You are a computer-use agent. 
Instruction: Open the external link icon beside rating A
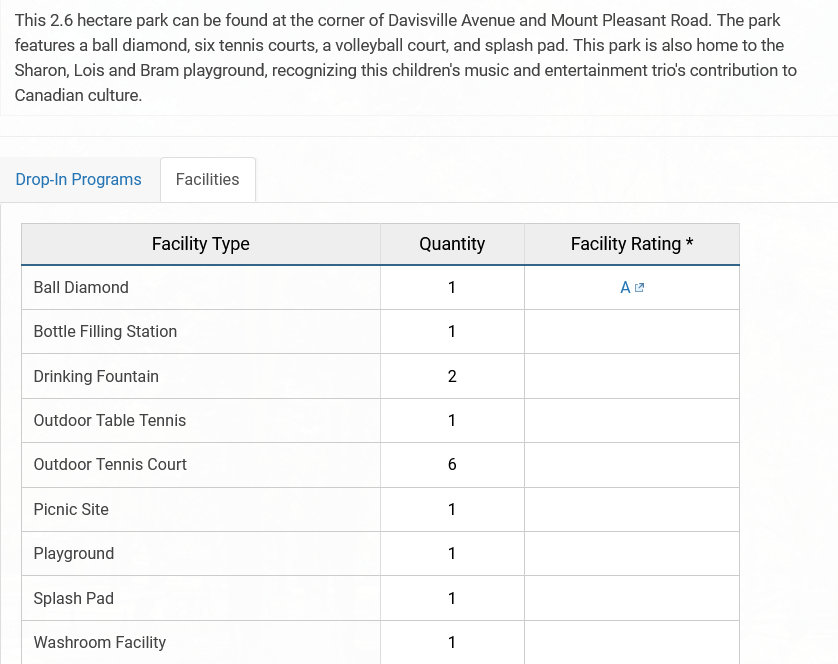click(x=640, y=288)
